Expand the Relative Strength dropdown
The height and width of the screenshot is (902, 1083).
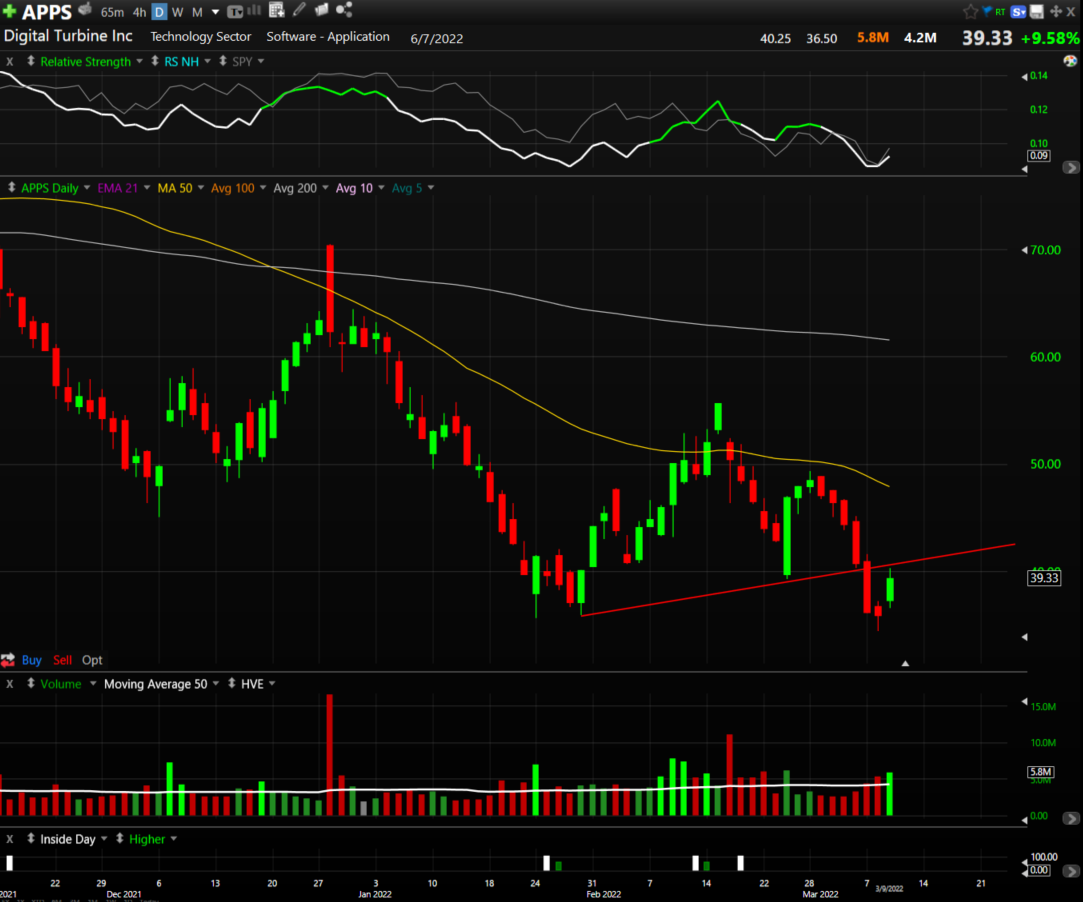point(140,61)
